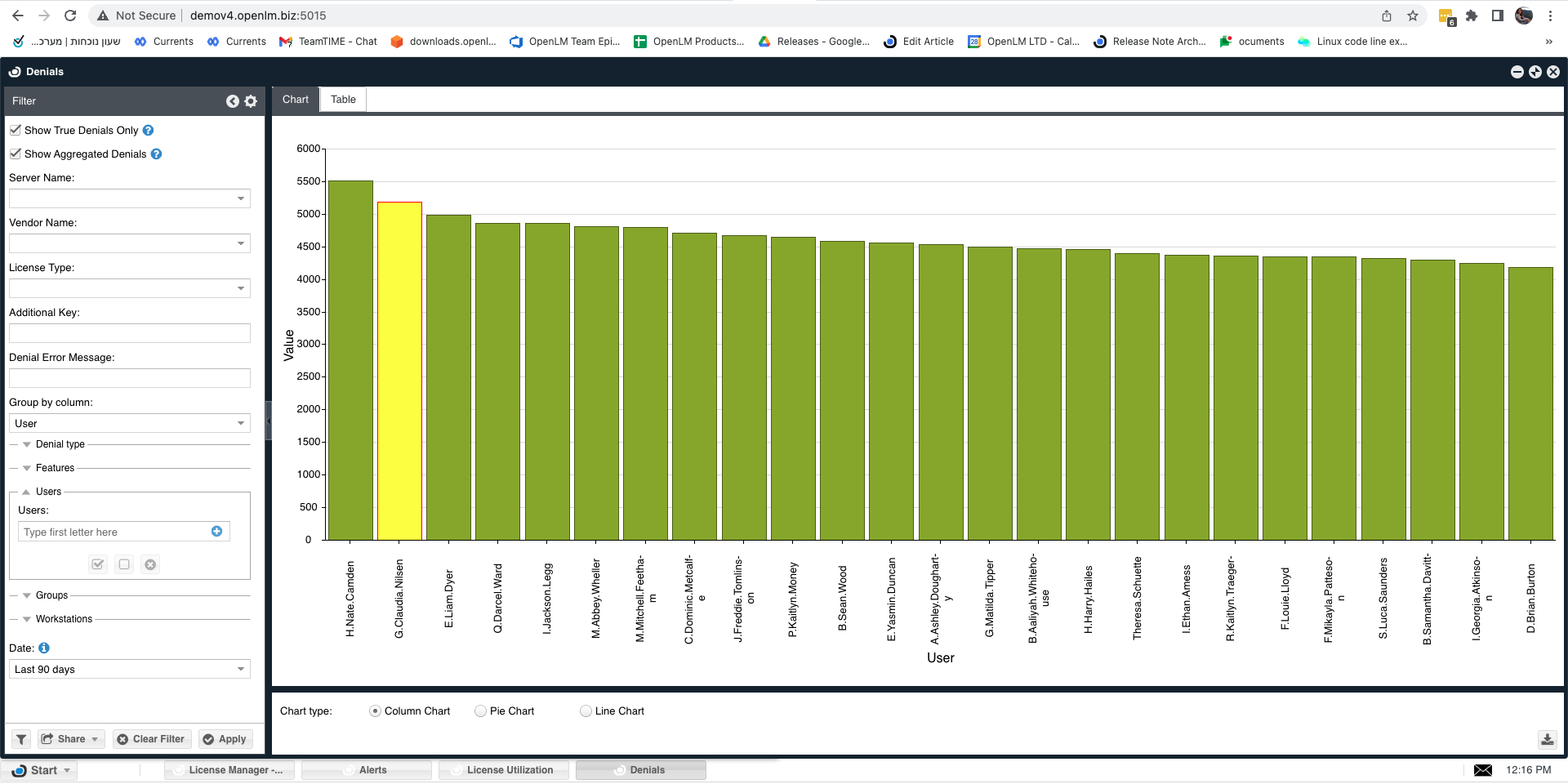Clear users selection with the X icon
Screen dimensions: 1568x784
click(x=150, y=564)
